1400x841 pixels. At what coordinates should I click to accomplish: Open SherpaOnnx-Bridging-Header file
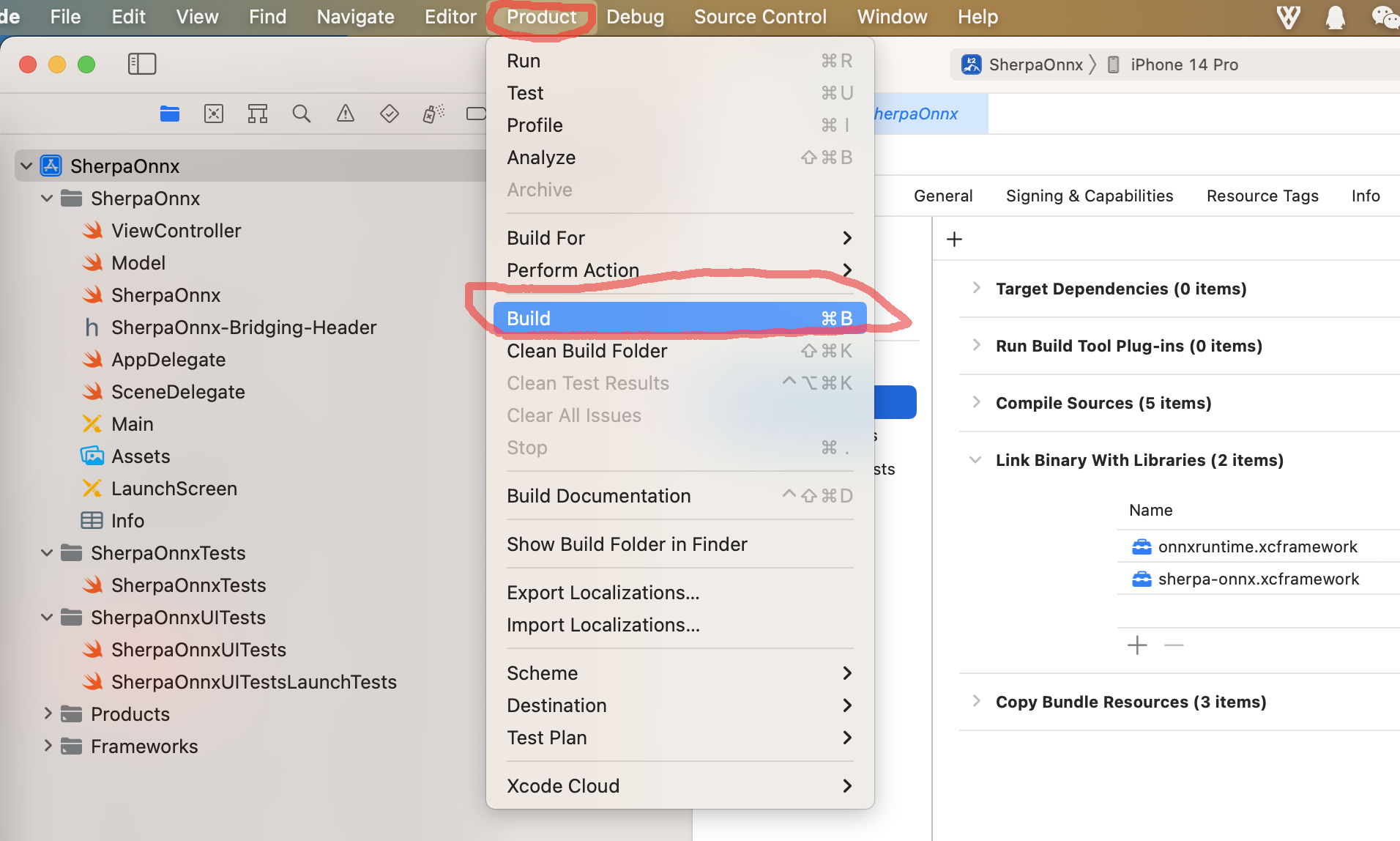point(244,327)
